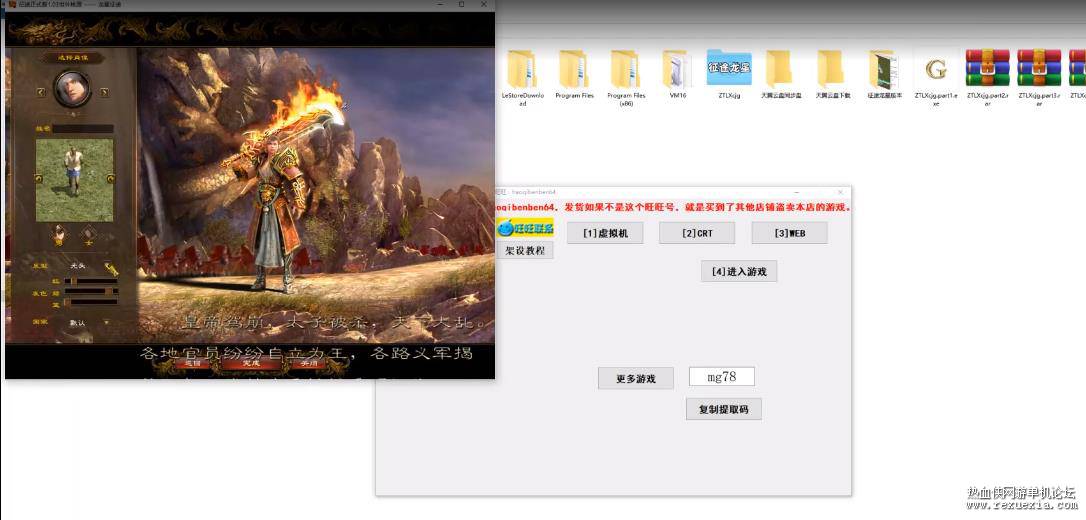Minimize the game client window
This screenshot has width=1086, height=520.
pos(442,4)
